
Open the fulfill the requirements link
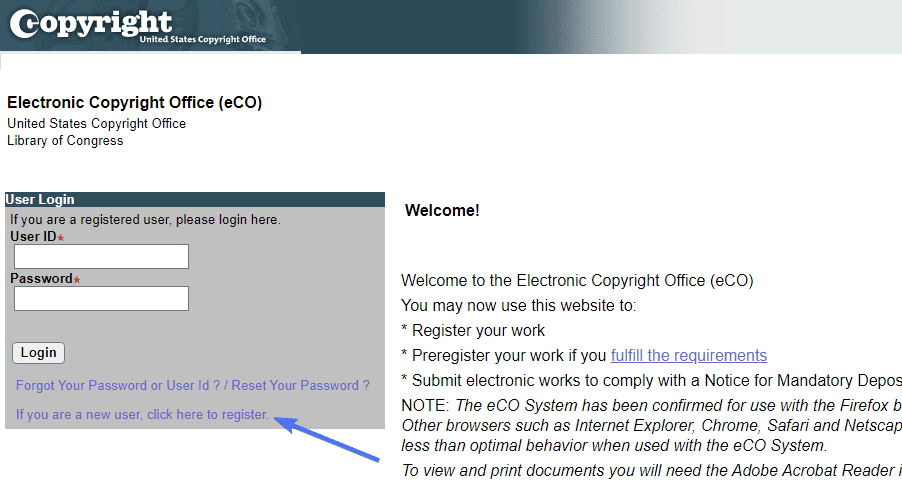click(x=689, y=356)
